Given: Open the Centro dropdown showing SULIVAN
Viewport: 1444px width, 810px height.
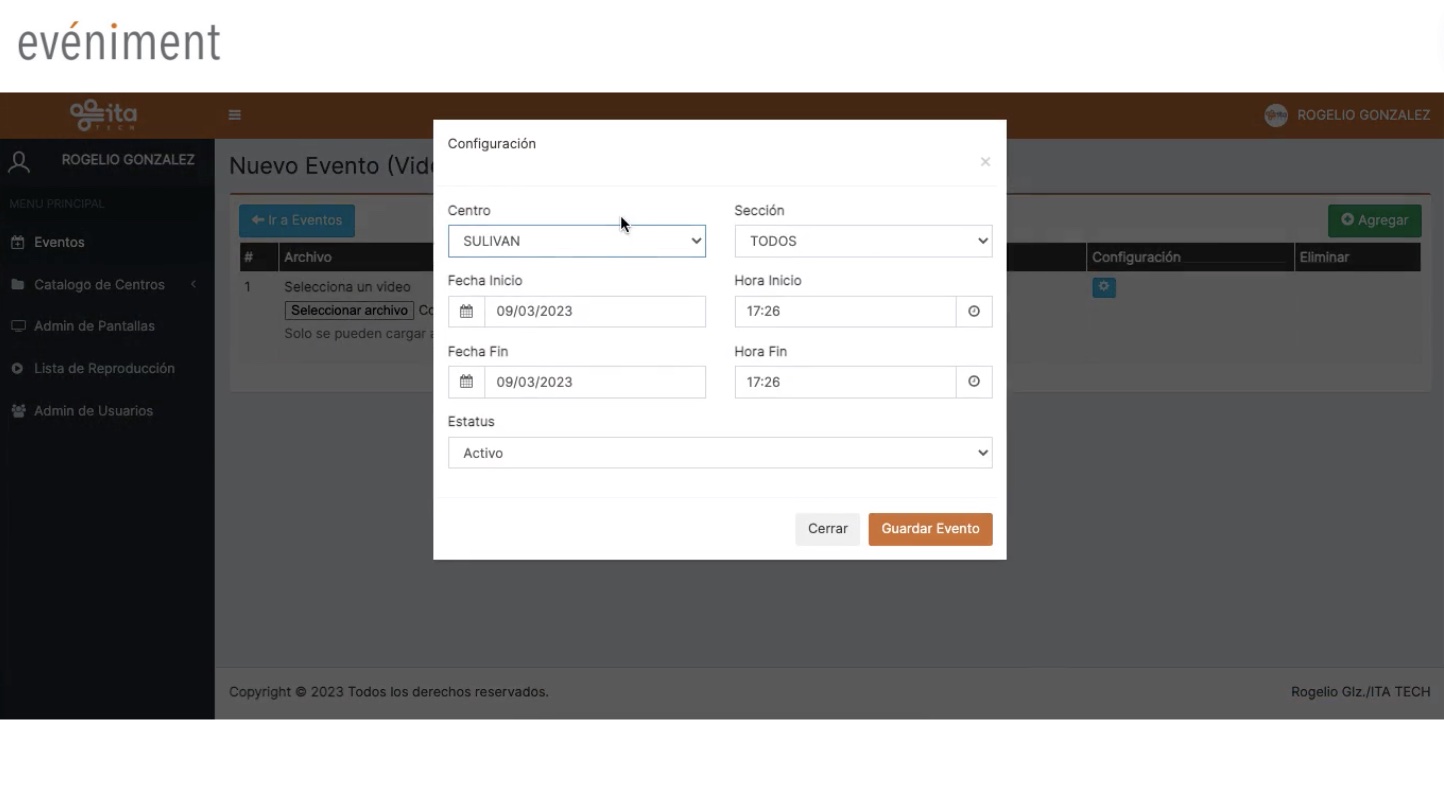Looking at the screenshot, I should pos(576,240).
